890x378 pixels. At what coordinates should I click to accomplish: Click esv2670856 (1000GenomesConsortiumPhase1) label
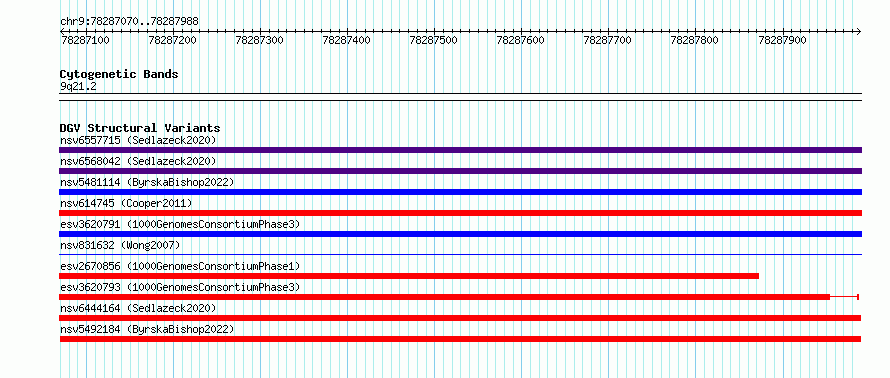[180, 266]
